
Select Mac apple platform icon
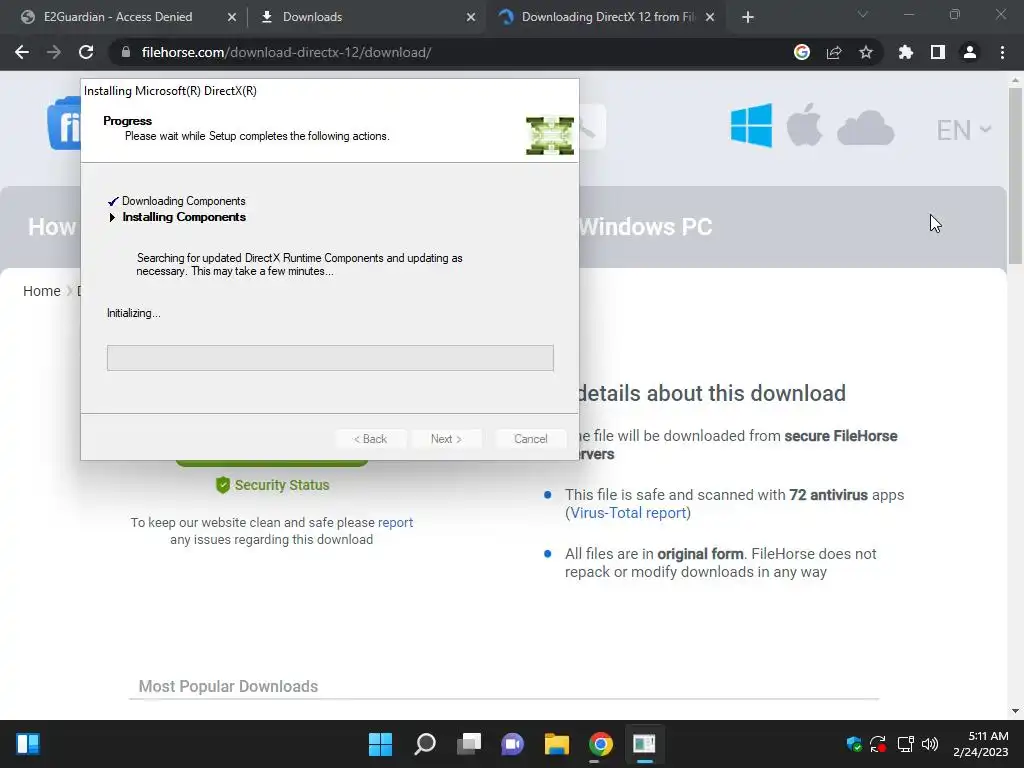point(804,124)
